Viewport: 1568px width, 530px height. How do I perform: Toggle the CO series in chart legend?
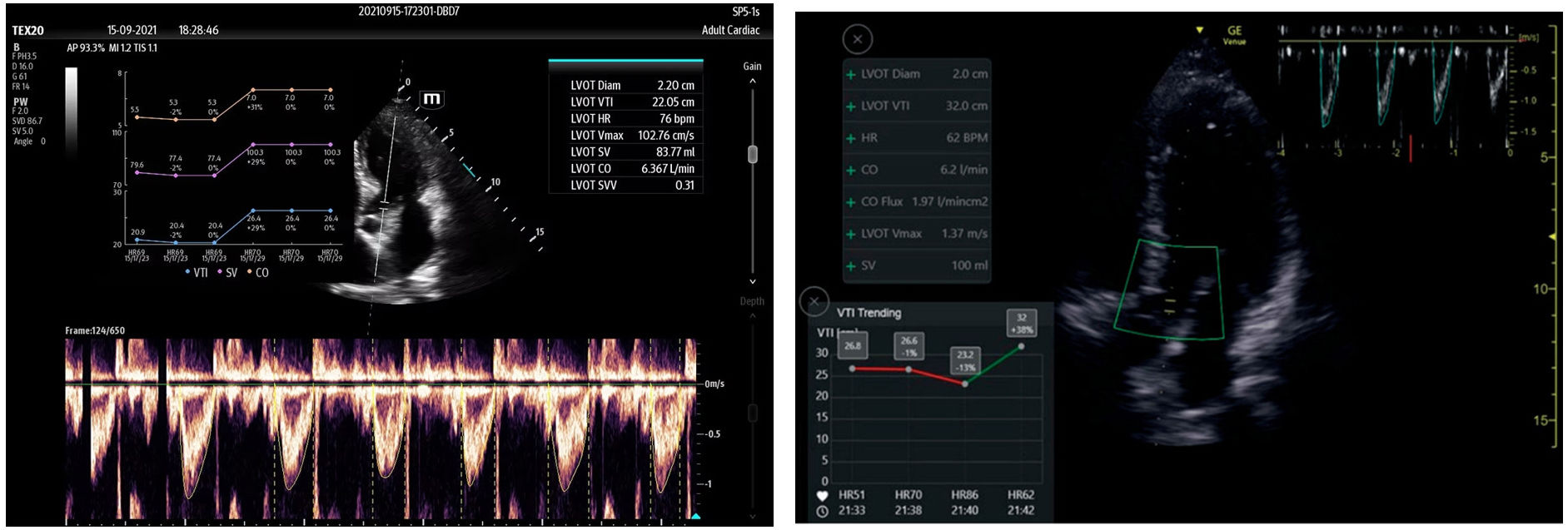tap(258, 273)
